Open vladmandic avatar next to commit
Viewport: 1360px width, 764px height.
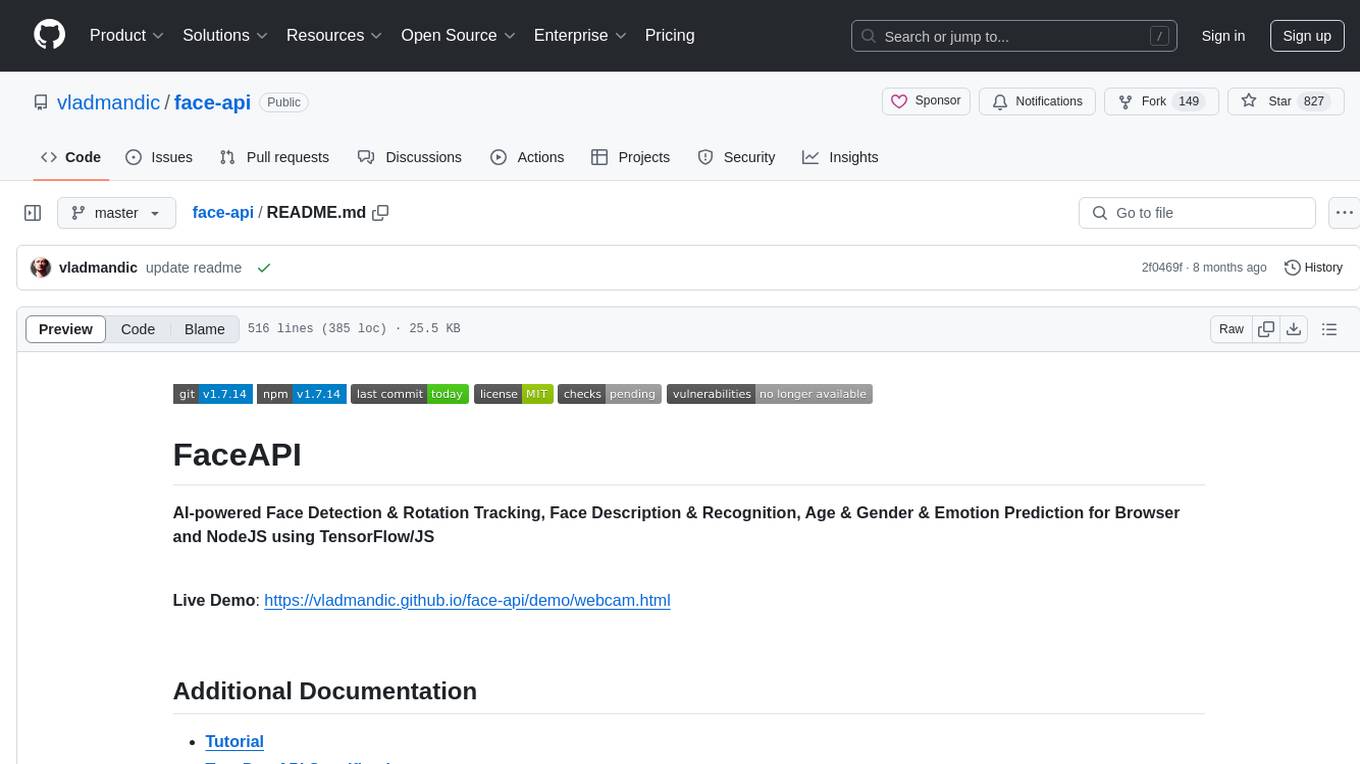41,268
